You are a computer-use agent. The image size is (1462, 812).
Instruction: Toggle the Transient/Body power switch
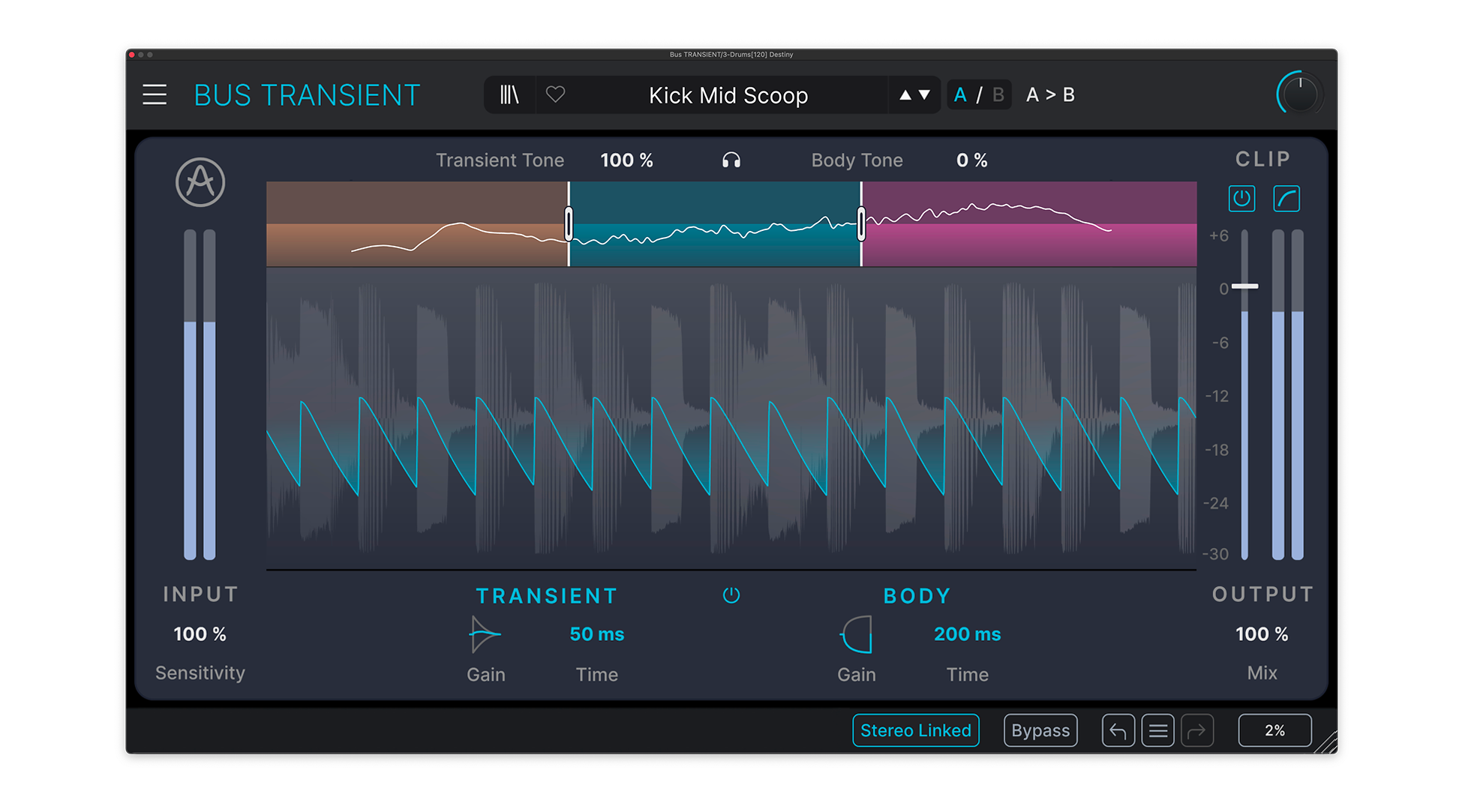[x=731, y=595]
